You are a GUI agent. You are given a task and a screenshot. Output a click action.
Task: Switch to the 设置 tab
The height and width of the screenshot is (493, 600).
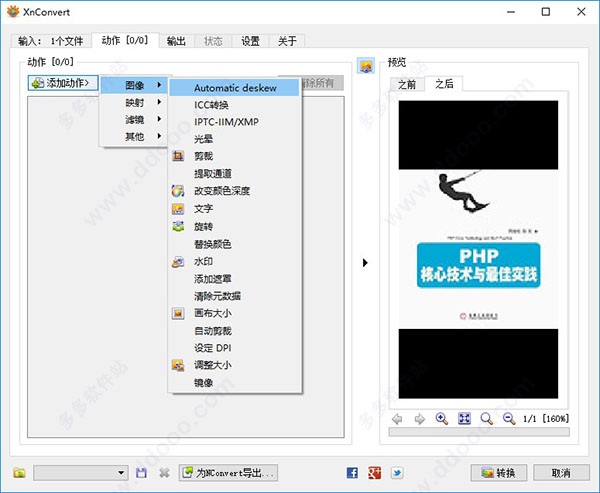250,41
